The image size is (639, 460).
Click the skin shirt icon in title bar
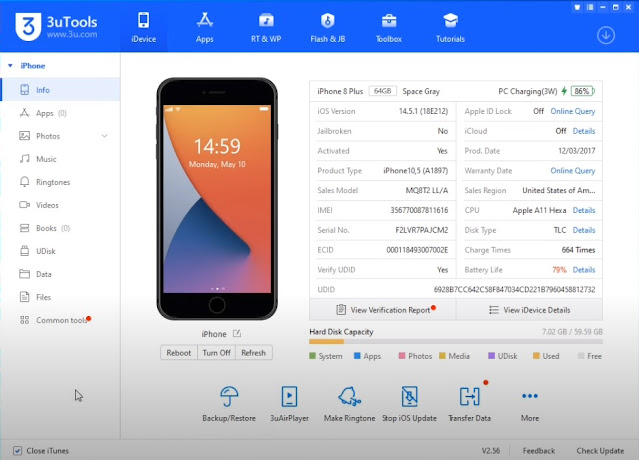tap(577, 7)
